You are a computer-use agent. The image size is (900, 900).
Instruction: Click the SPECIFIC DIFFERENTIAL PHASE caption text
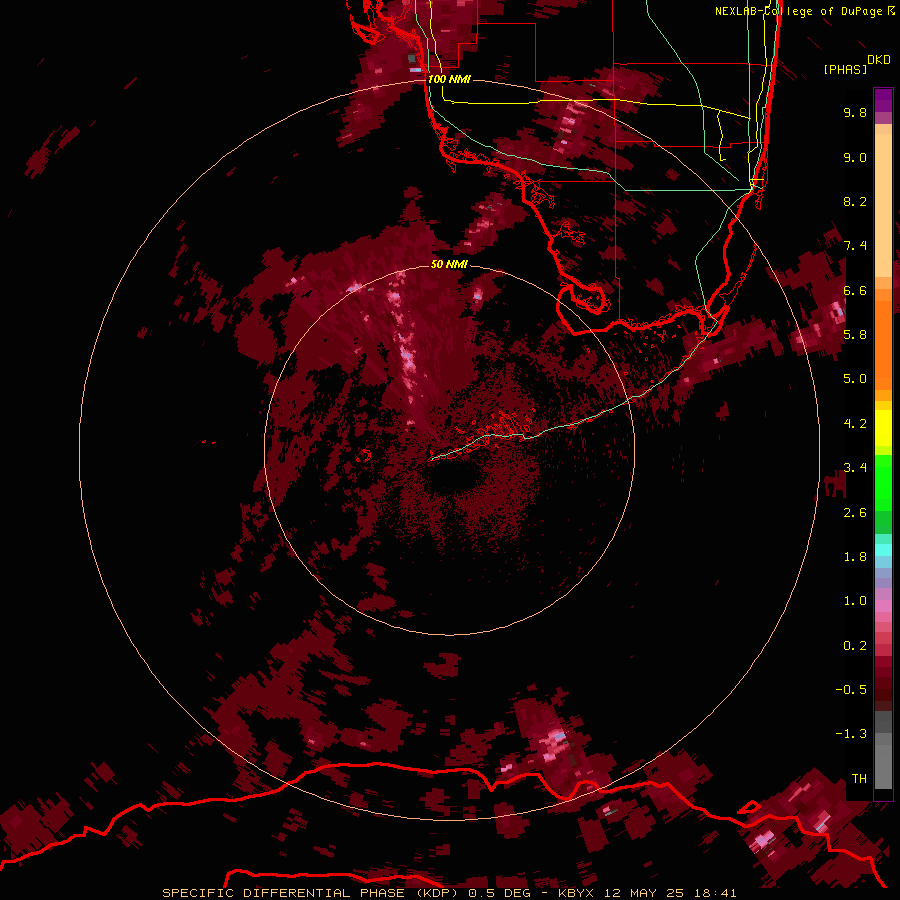coord(285,893)
